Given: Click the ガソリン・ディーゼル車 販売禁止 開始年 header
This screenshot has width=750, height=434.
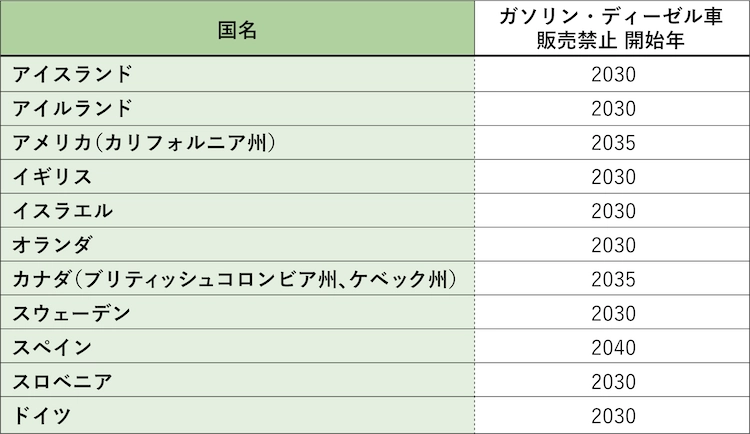Looking at the screenshot, I should (612, 28).
